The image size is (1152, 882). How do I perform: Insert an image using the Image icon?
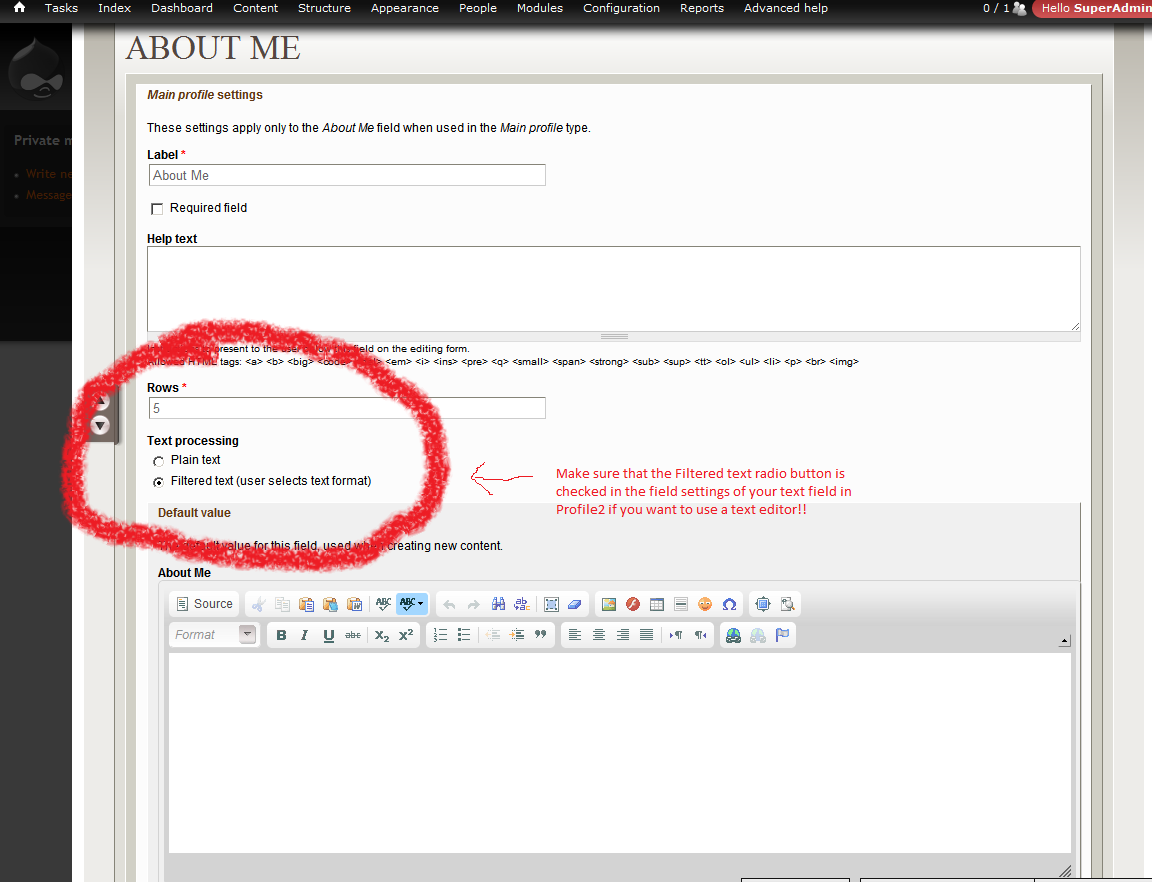[x=608, y=604]
